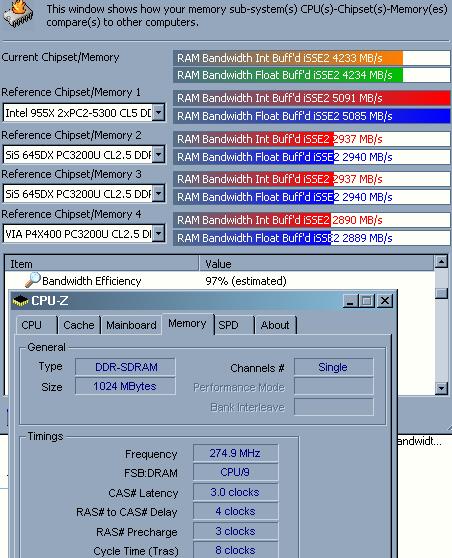
Task: Open Reference Chipset/Memory 4 dropdown arrow
Action: click(158, 233)
